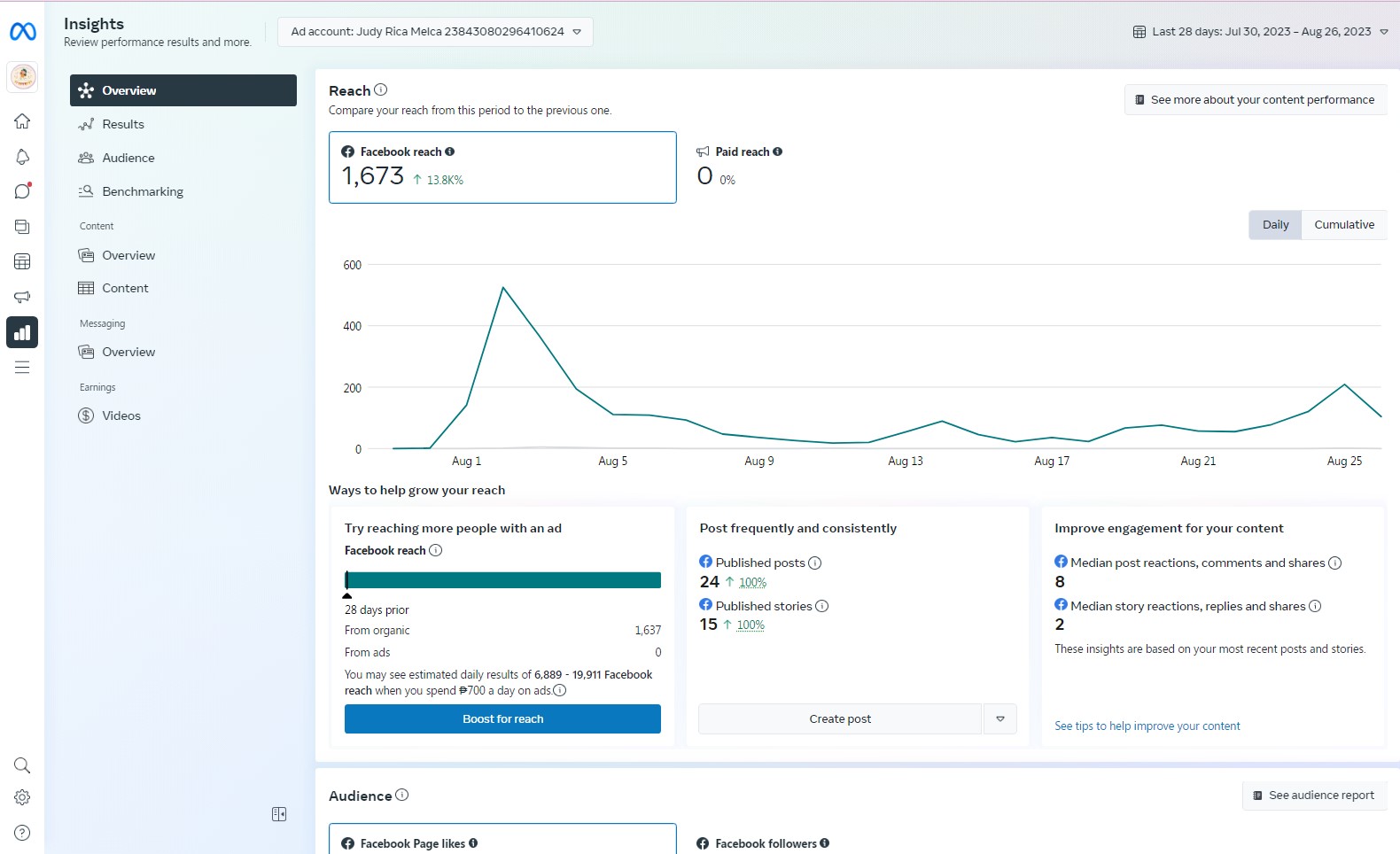This screenshot has width=1400, height=854.
Task: Click the Meta logo icon
Action: tap(22, 32)
